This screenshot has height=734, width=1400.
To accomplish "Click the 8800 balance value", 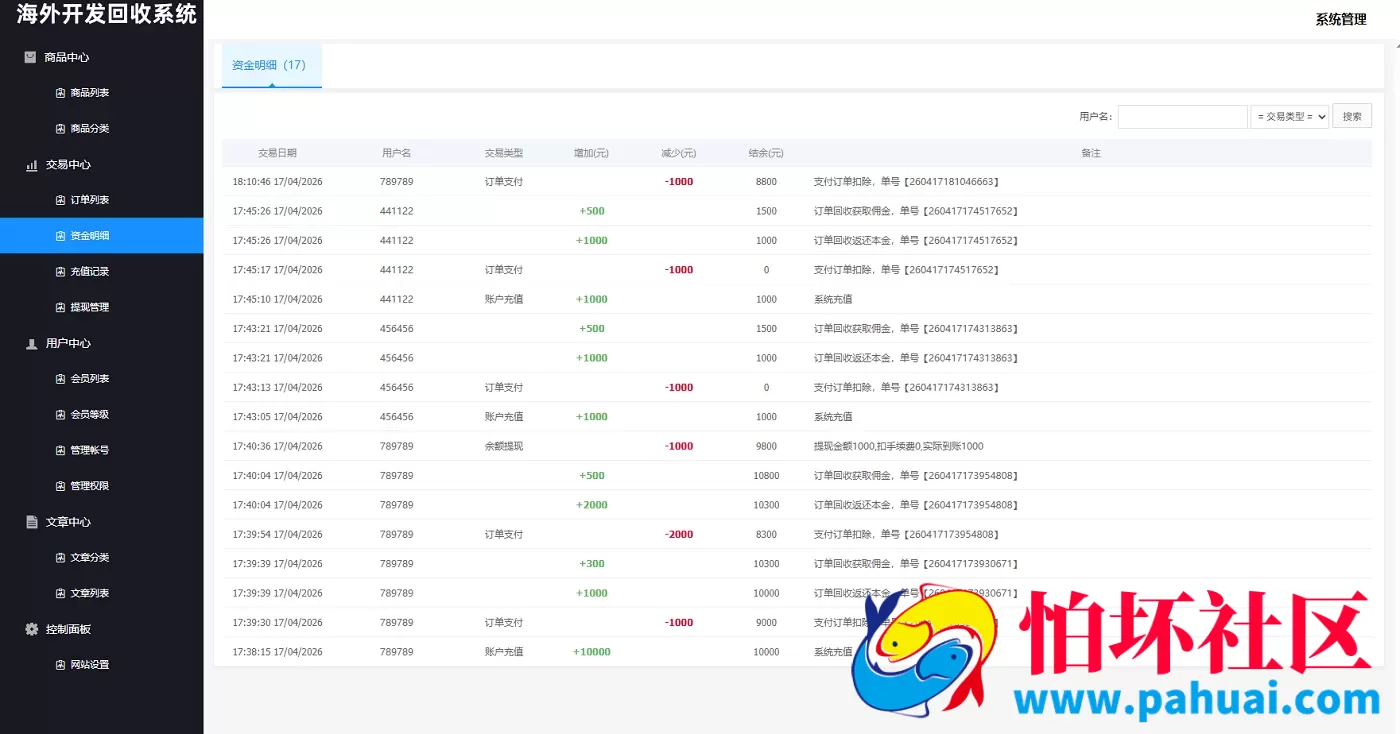I will (x=766, y=182).
